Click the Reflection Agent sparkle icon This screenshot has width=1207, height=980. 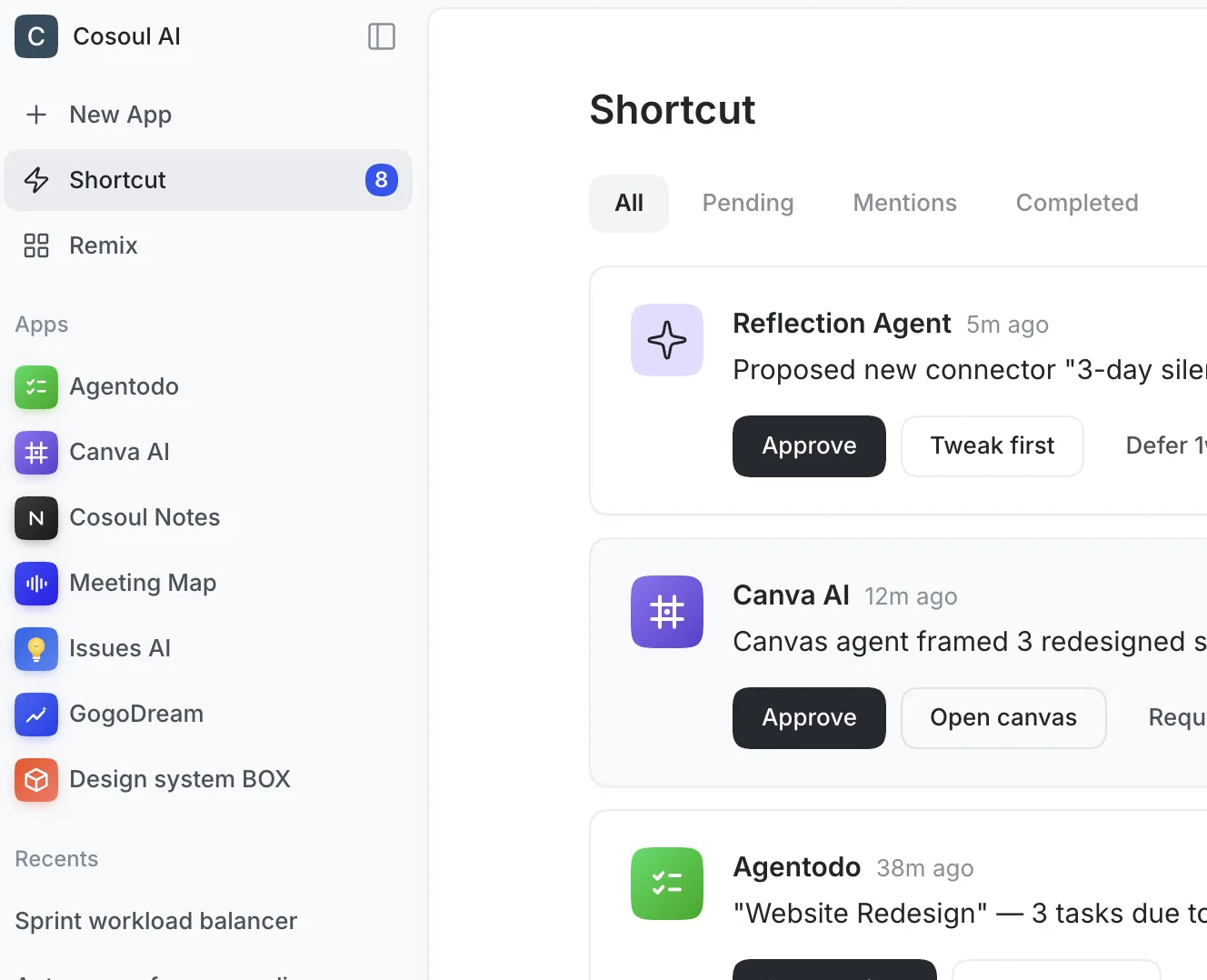point(667,340)
